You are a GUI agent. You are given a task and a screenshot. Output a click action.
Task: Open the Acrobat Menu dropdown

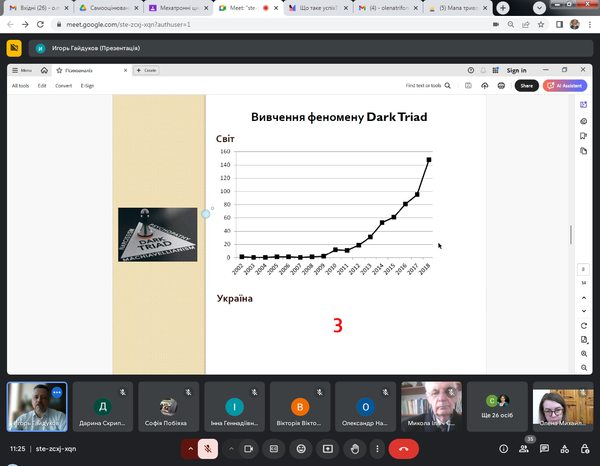[23, 70]
